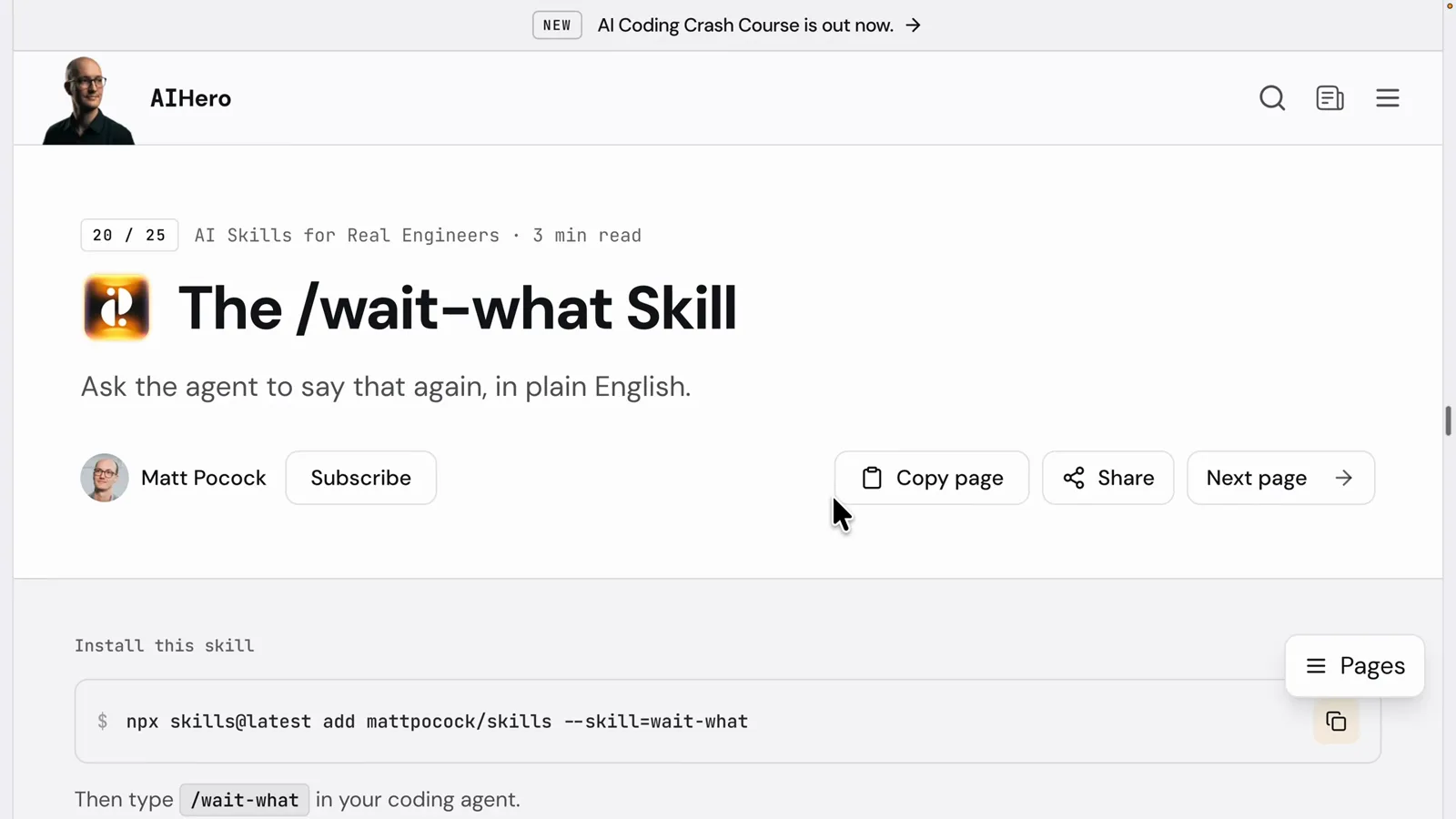Viewport: 1456px width, 819px height.
Task: Copy the npx install command
Action: pos(1336,722)
